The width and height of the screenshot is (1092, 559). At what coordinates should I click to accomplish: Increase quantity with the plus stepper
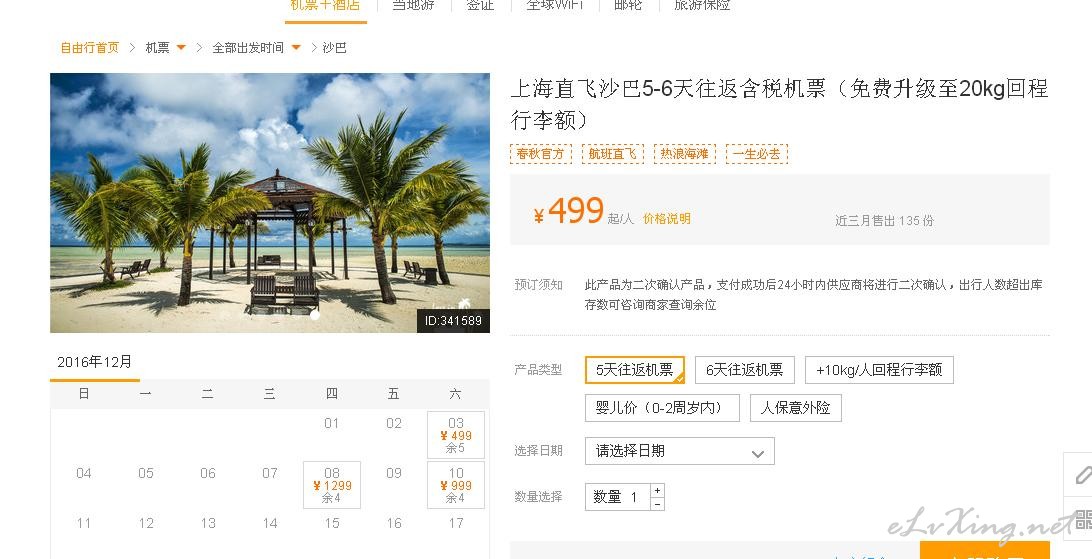point(657,490)
